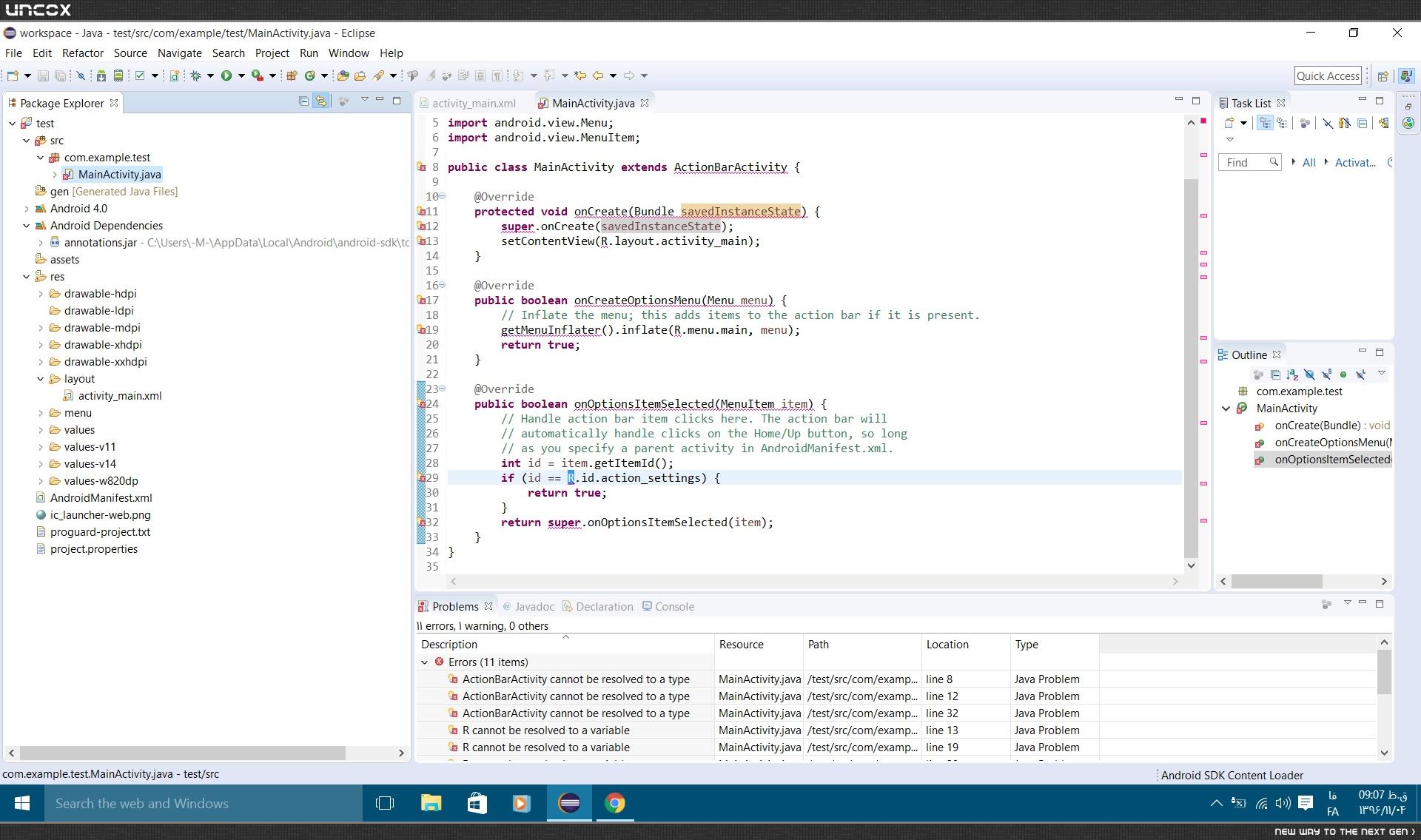Click Collapse All icon in Task List
This screenshot has height=840, width=1421.
click(1362, 123)
